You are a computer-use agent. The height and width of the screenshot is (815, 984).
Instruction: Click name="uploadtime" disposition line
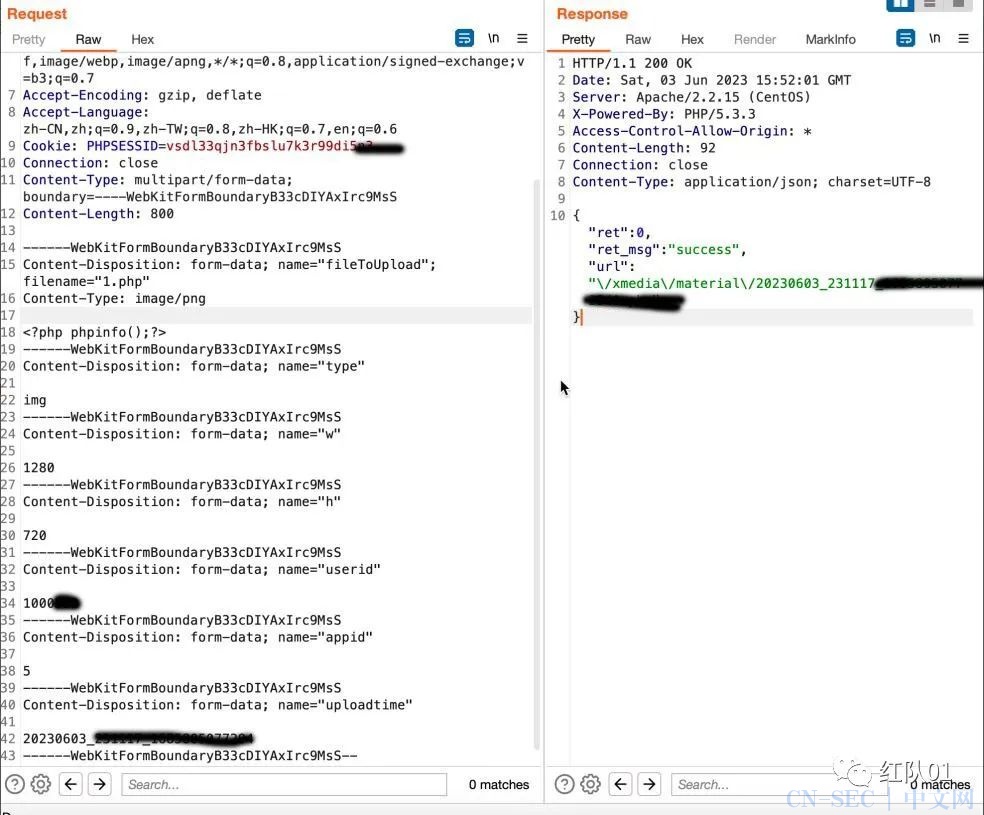218,705
